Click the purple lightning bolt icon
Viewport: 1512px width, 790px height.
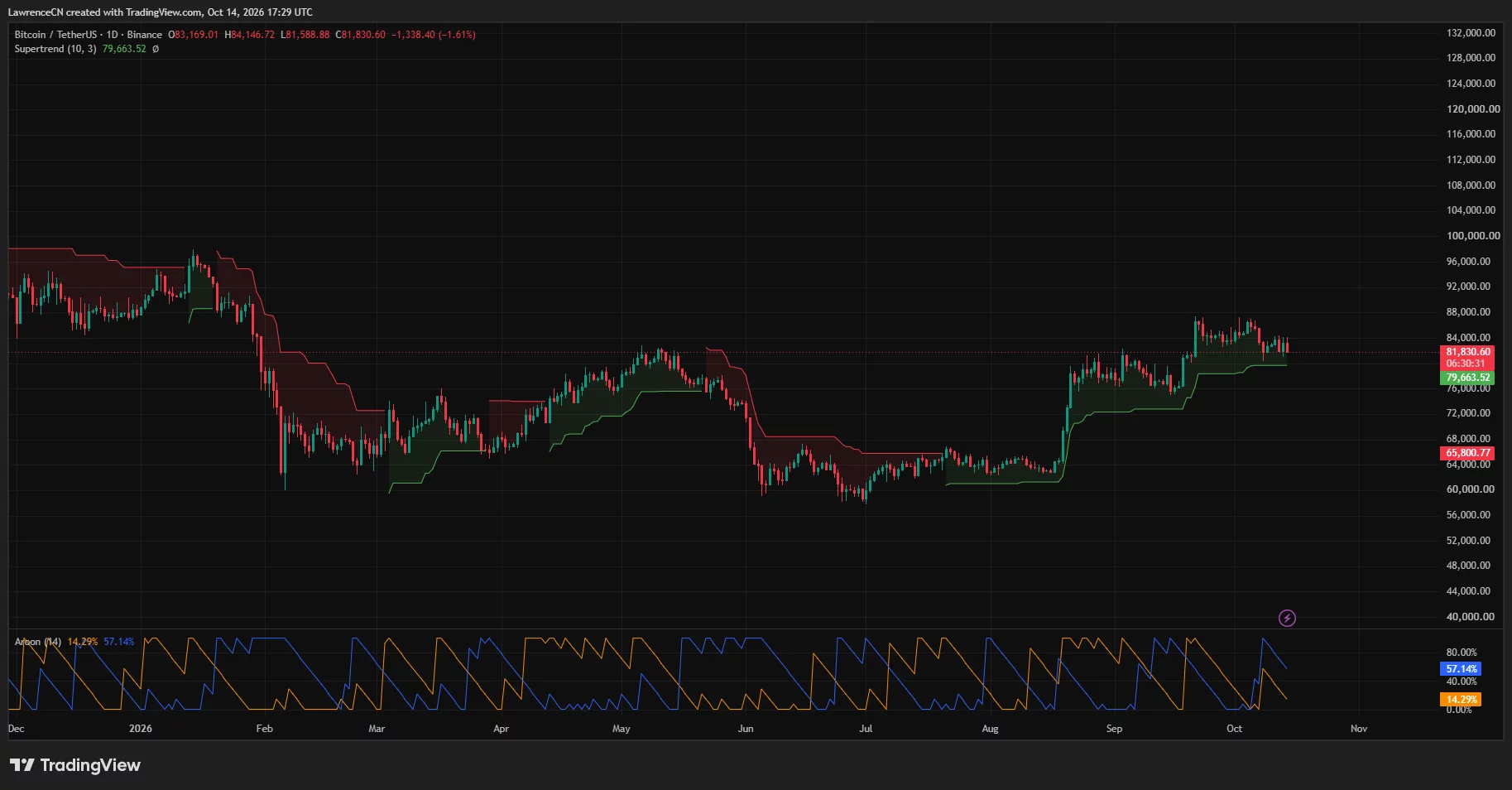(1287, 618)
